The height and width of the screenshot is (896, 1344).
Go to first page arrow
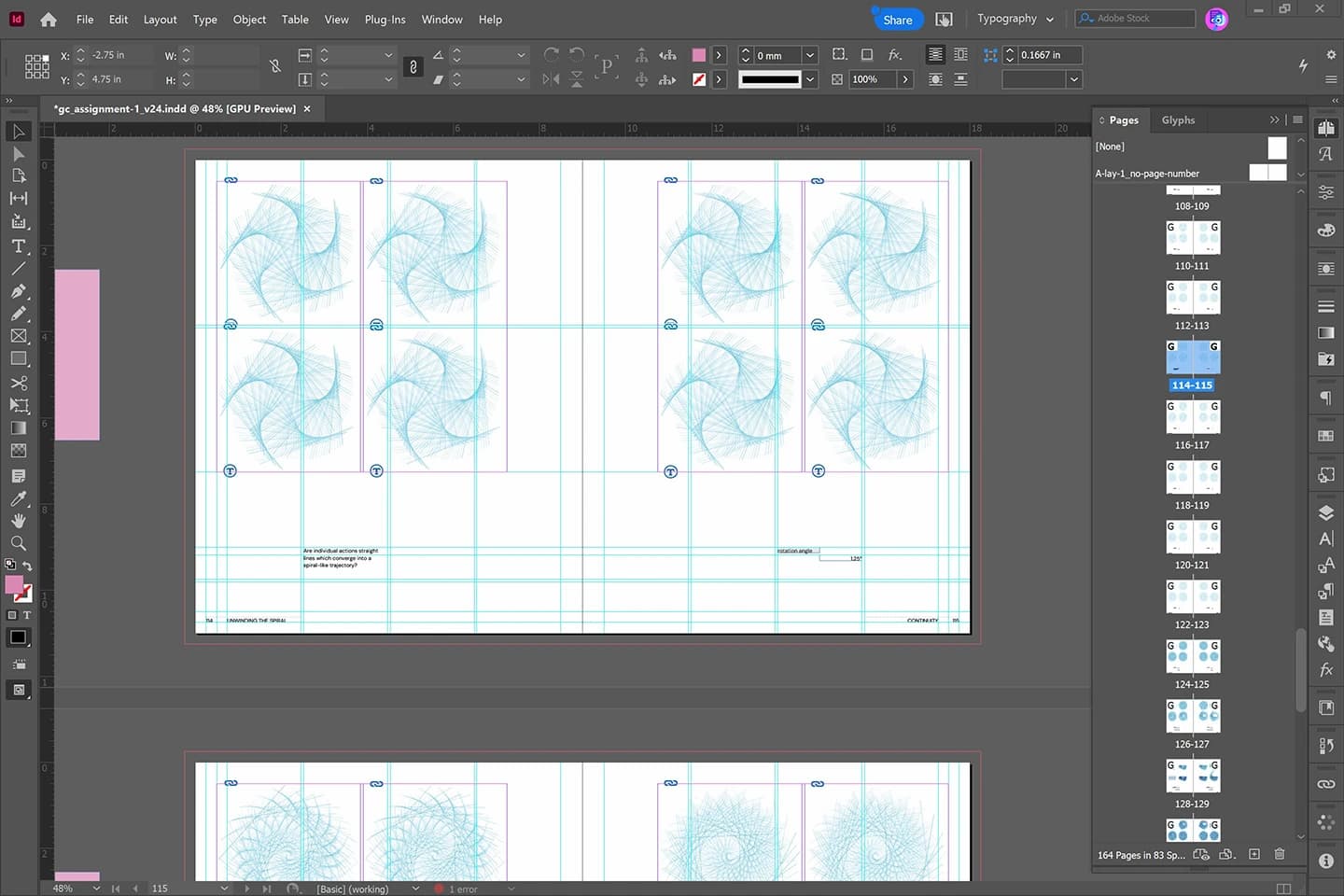[116, 889]
